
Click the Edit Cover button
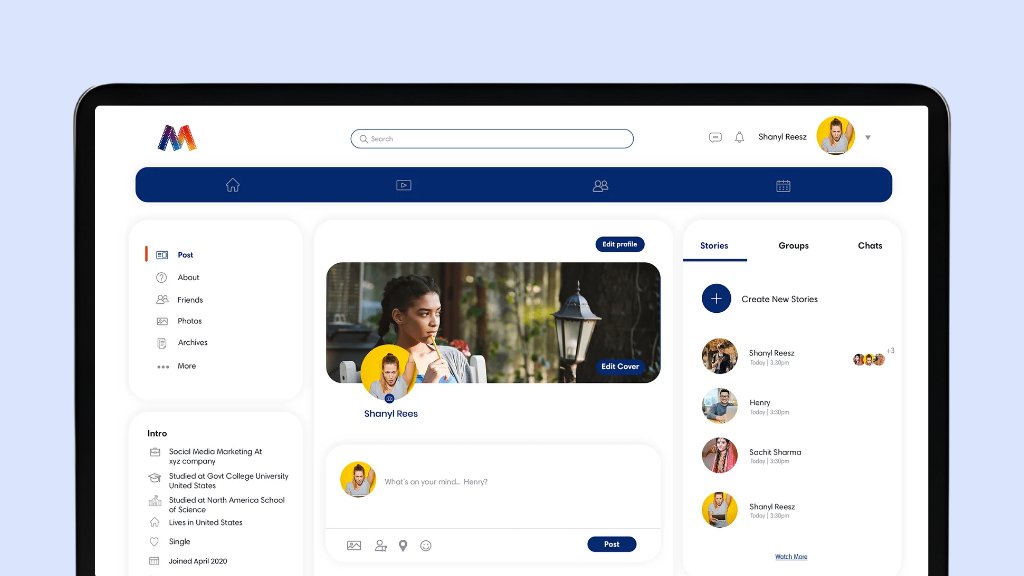coord(620,367)
